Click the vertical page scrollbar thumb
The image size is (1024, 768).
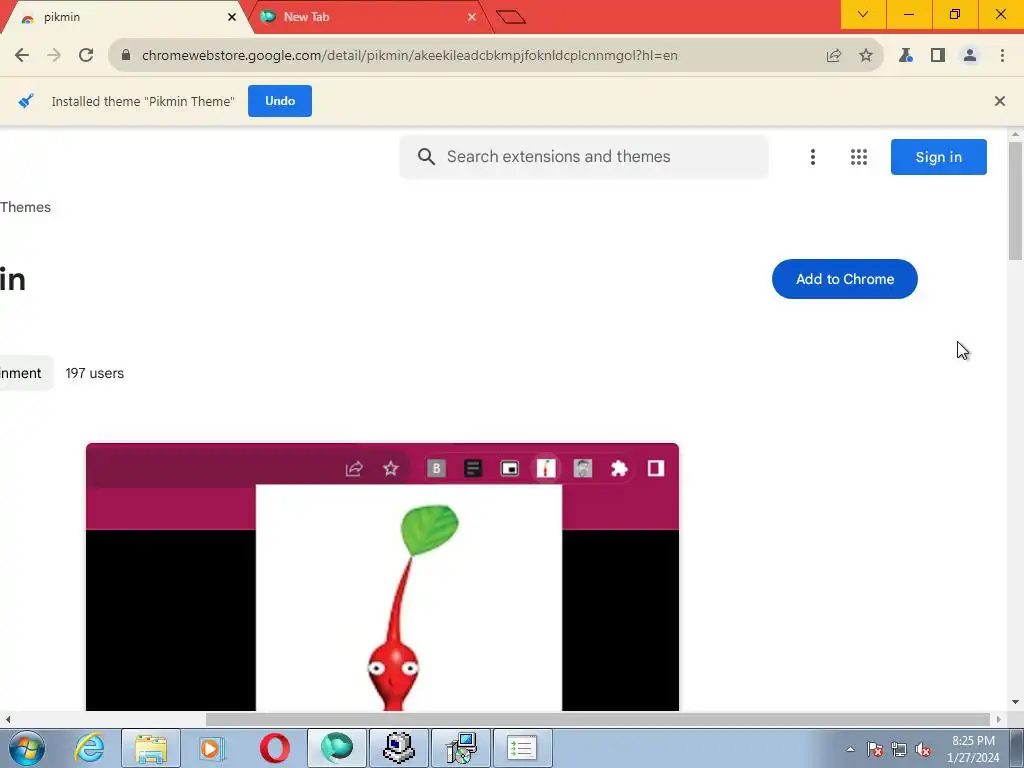click(x=1015, y=200)
